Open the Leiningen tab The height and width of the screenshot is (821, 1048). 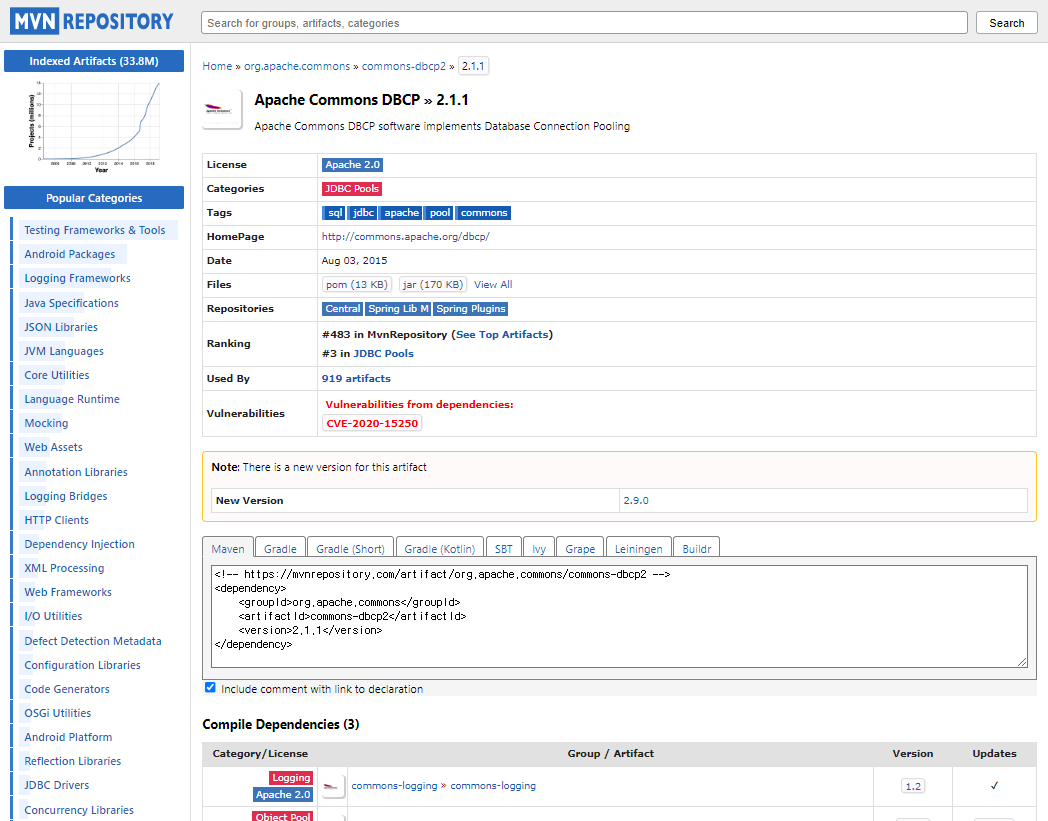point(638,548)
